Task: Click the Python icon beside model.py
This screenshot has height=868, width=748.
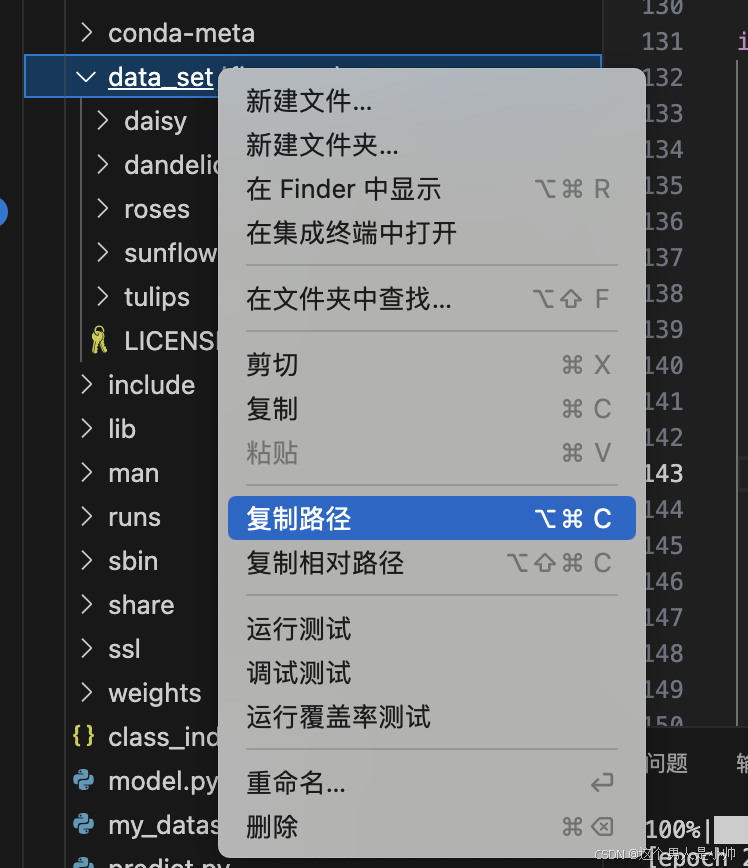Action: [85, 781]
